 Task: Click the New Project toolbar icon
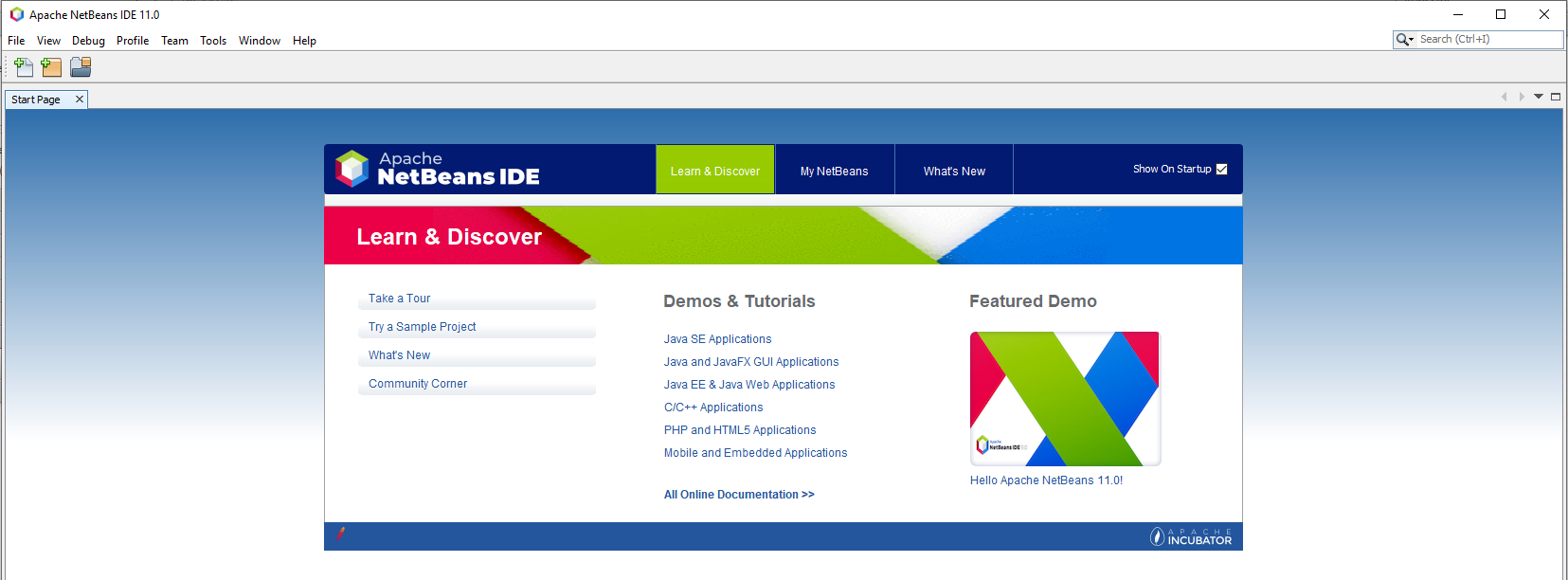(x=51, y=67)
